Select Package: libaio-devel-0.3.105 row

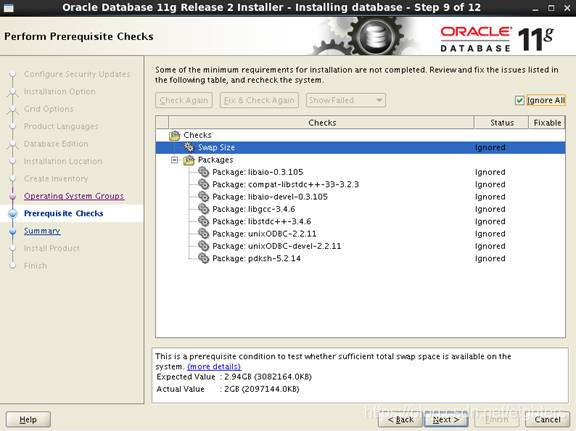pos(360,197)
